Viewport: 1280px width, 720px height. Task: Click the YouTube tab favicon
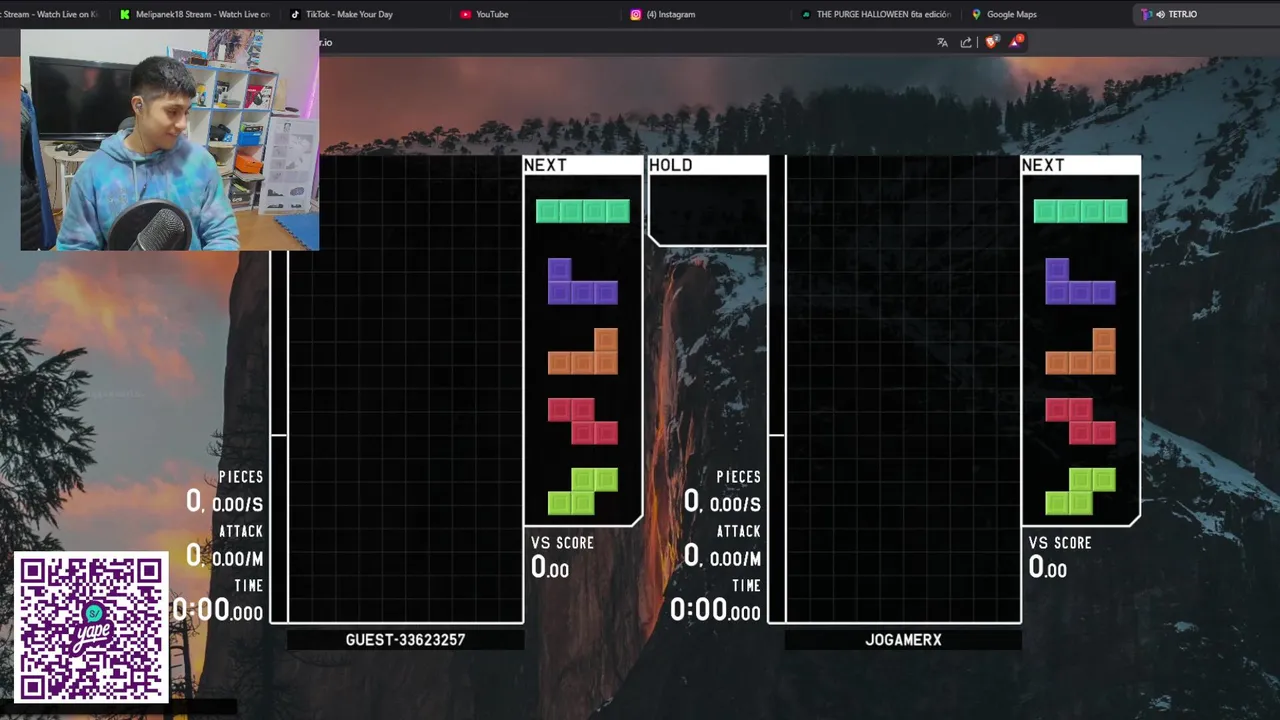[x=466, y=14]
